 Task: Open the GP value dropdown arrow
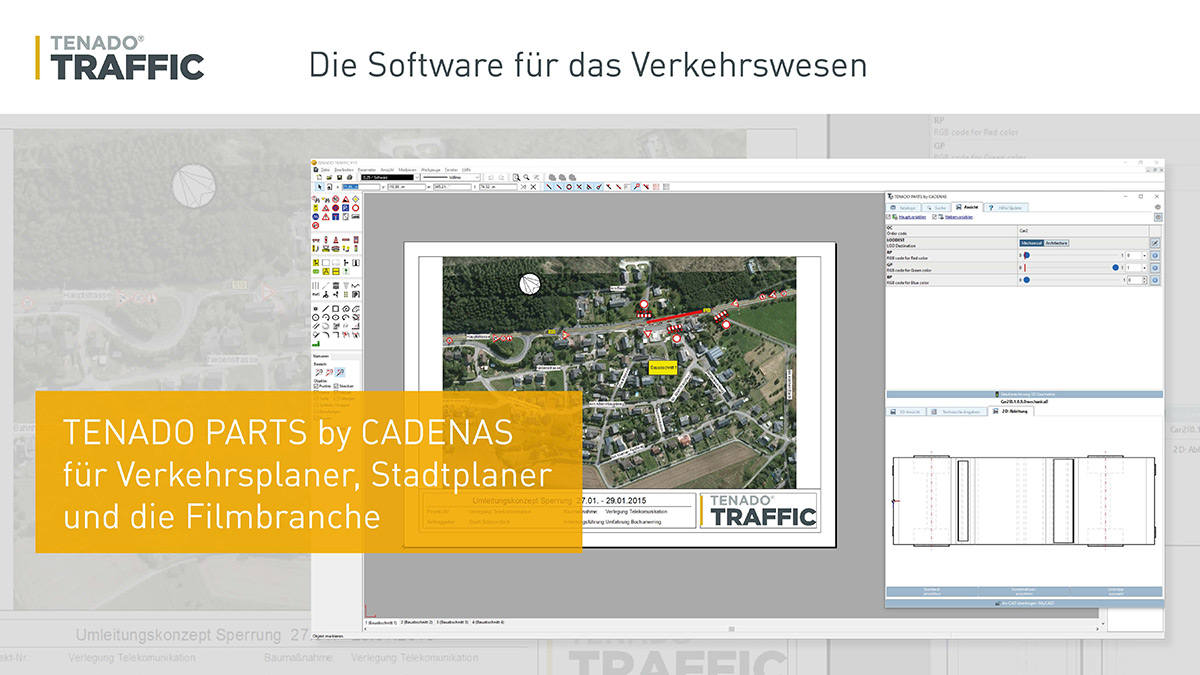pos(1144,268)
